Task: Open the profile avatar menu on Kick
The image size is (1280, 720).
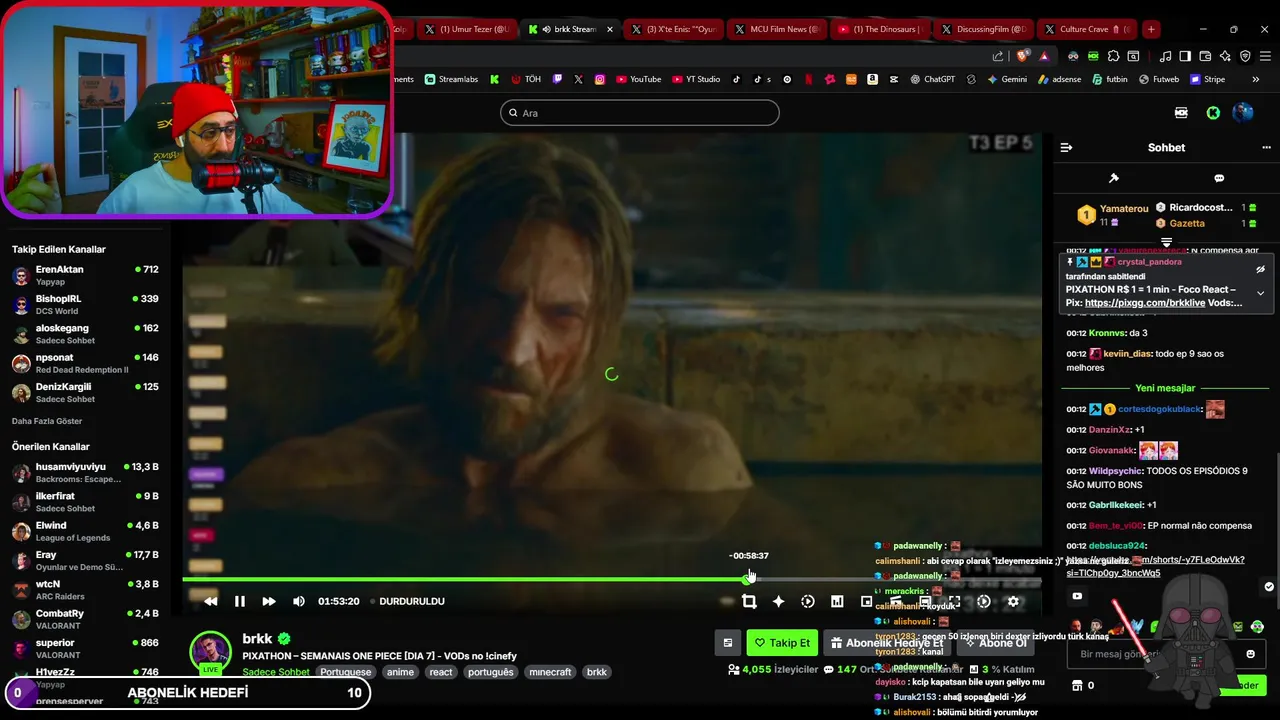Action: point(1243,113)
